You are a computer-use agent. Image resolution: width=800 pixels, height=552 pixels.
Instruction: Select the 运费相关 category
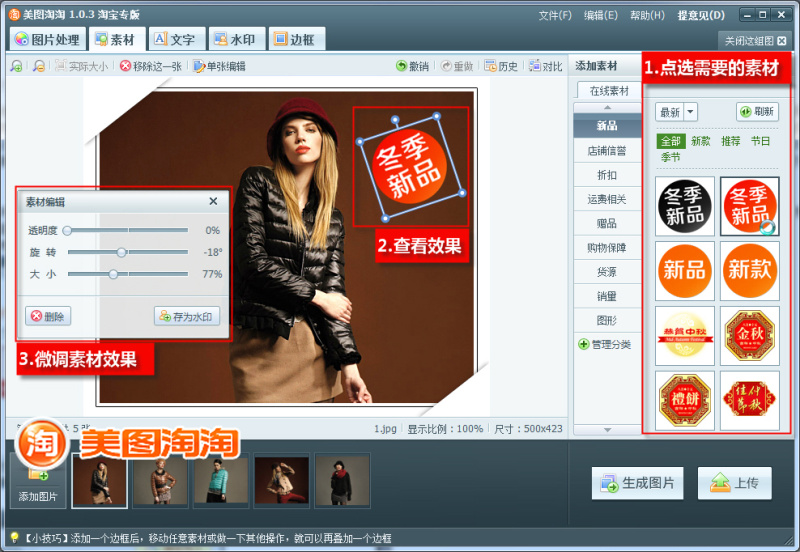coord(607,199)
